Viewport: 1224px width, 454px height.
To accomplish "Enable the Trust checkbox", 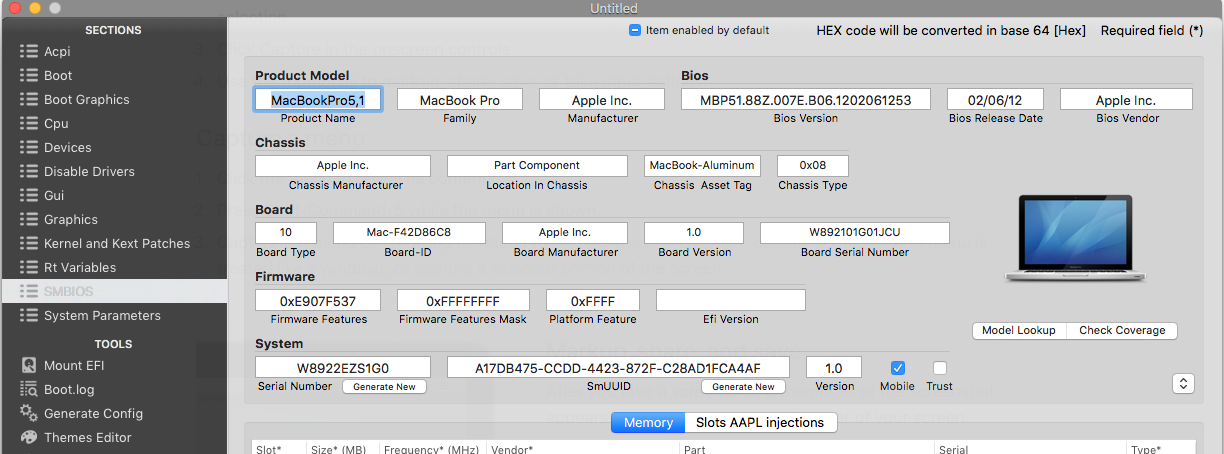I will pyautogui.click(x=939, y=368).
